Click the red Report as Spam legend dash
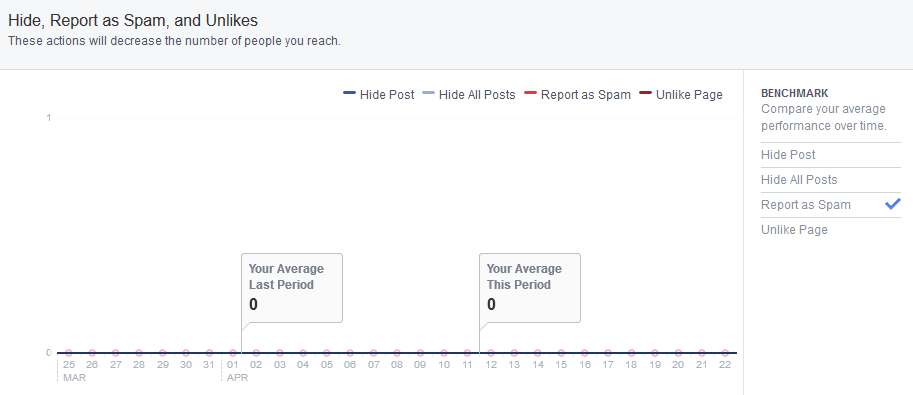Viewport: 913px width, 395px height. click(530, 93)
